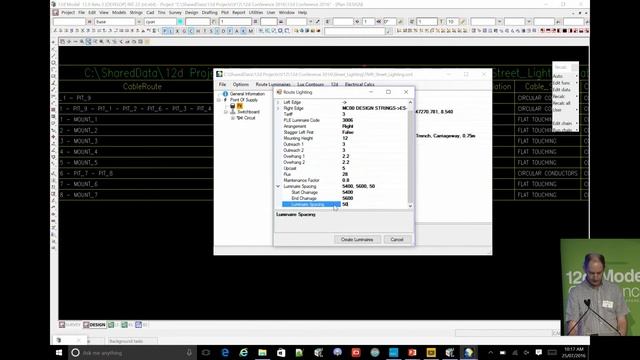Toggle the P snap button
This screenshot has height=360, width=640.
point(164,31)
